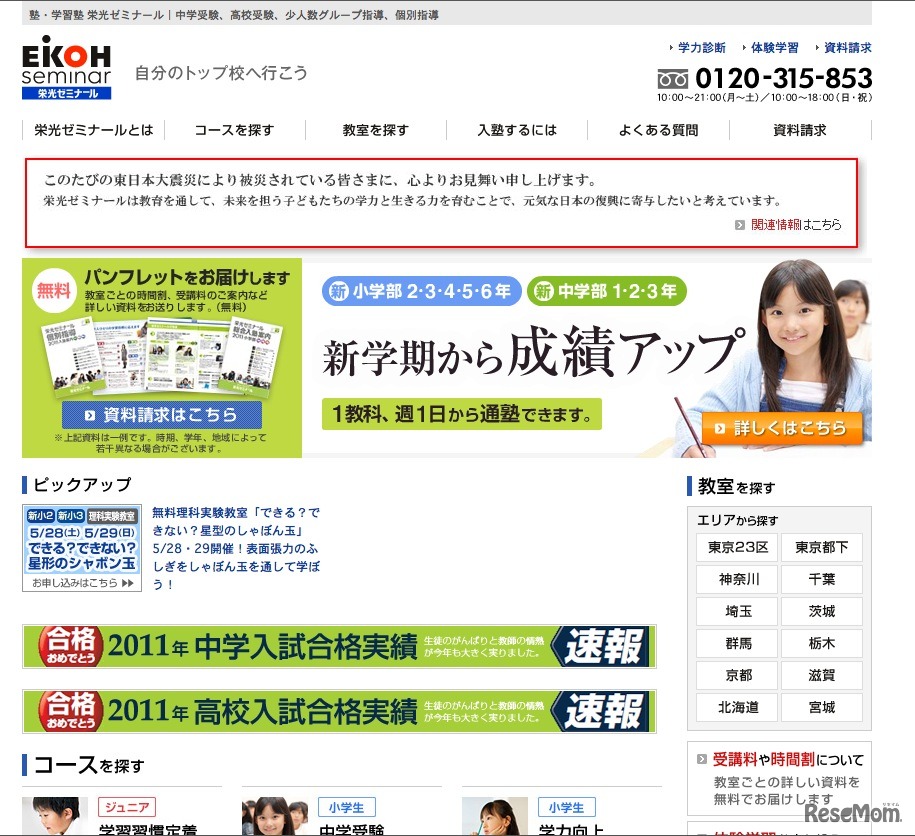The height and width of the screenshot is (836, 915).
Task: Click 速報 badge on 高校入試 banner
Action: point(601,711)
